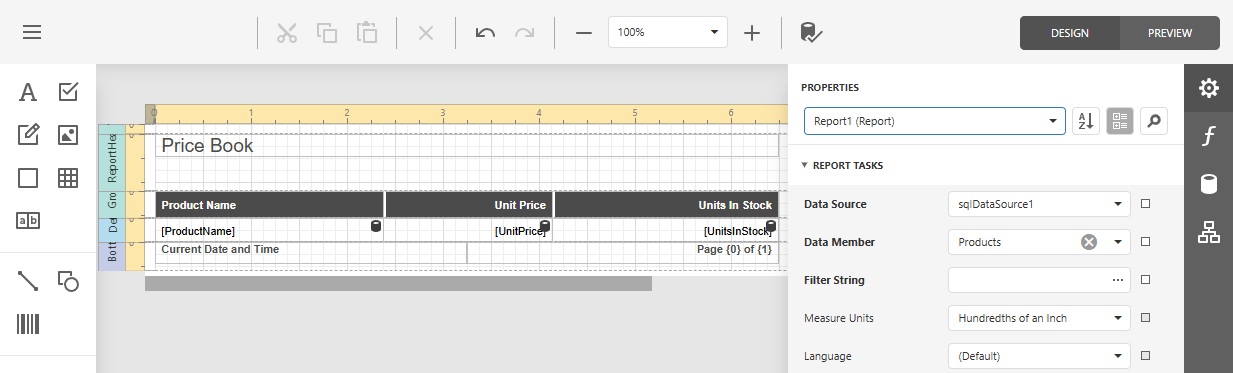Select the [UnitPrice] detail cell
The height and width of the screenshot is (373, 1233).
point(469,230)
